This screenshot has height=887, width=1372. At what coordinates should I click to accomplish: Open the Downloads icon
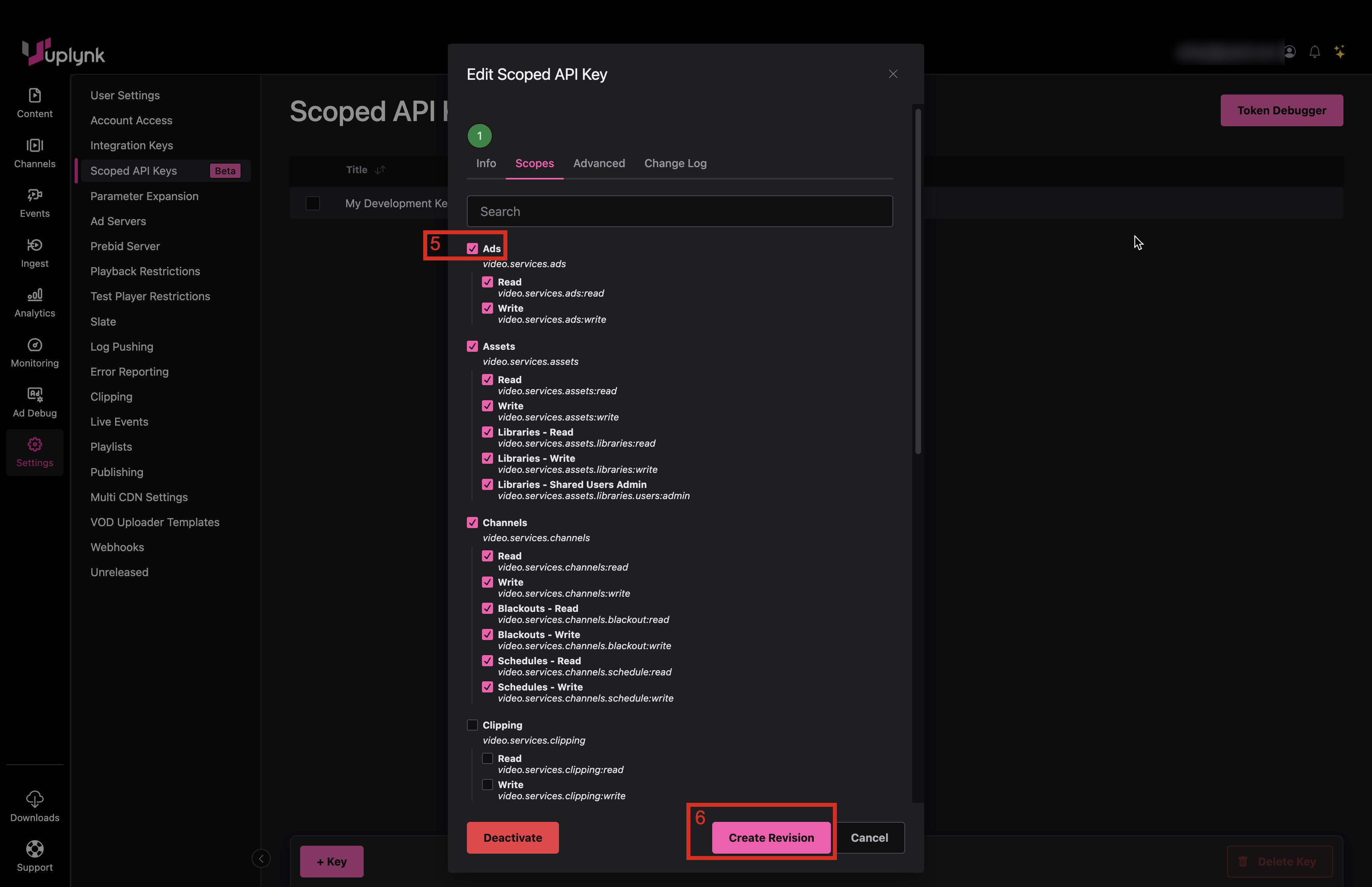click(x=35, y=799)
